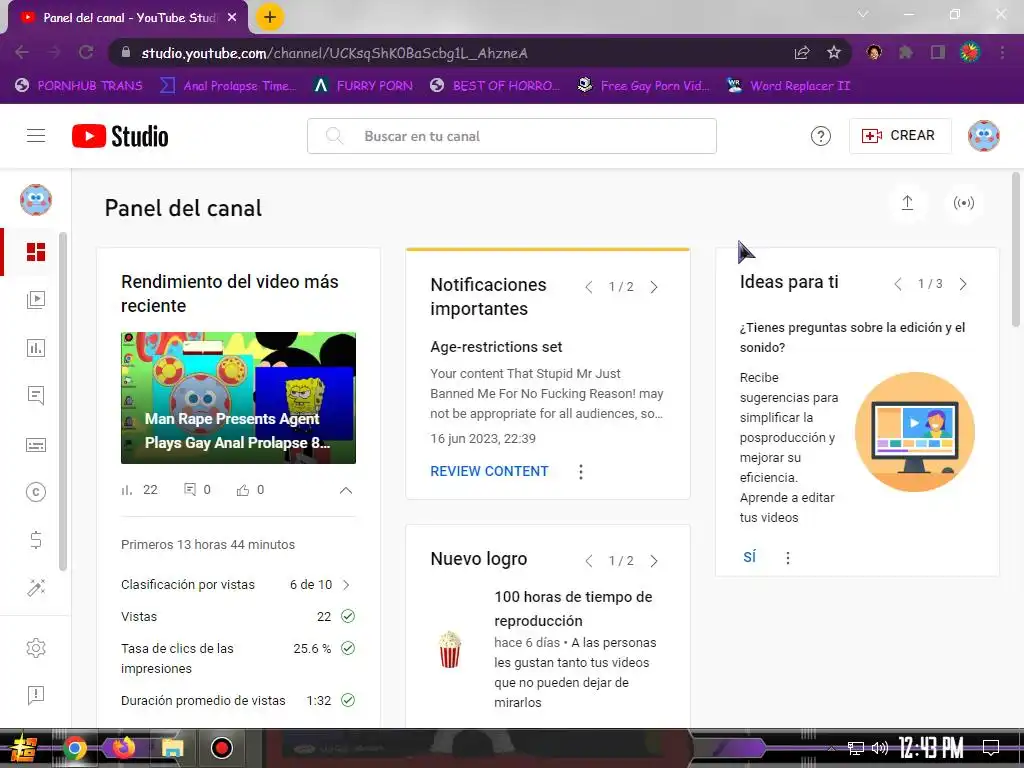Image resolution: width=1024 pixels, height=768 pixels.
Task: Open Clasificación por vistas 6 de 10 arrow
Action: click(346, 584)
